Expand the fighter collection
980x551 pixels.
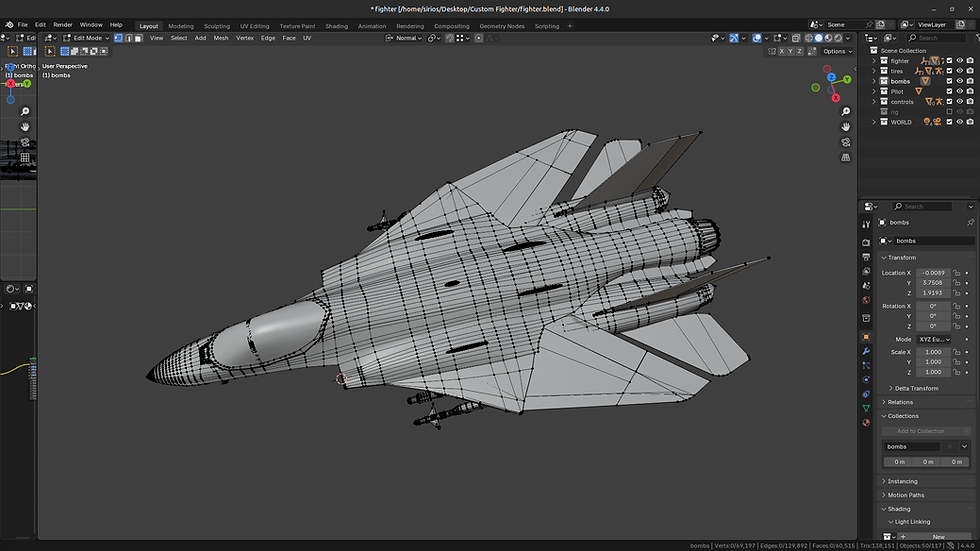(x=874, y=61)
